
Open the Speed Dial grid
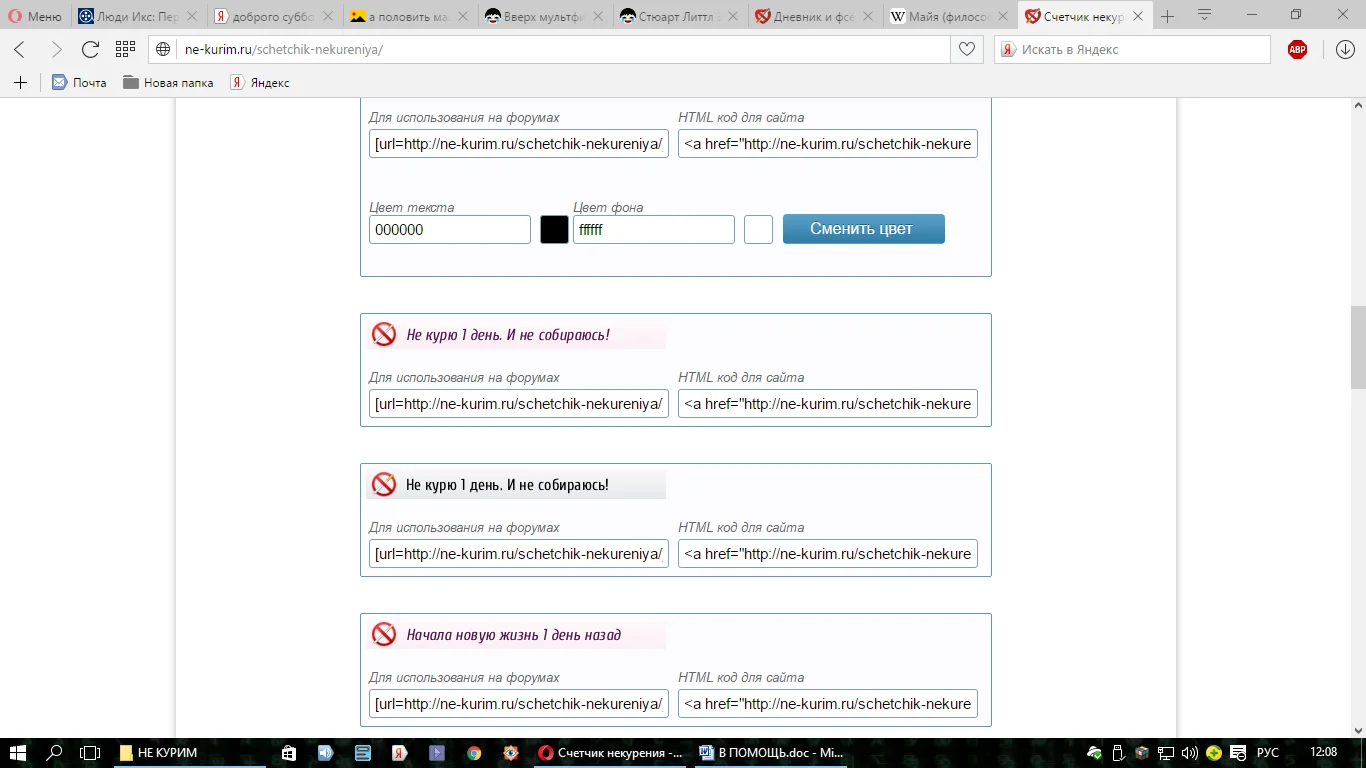125,50
